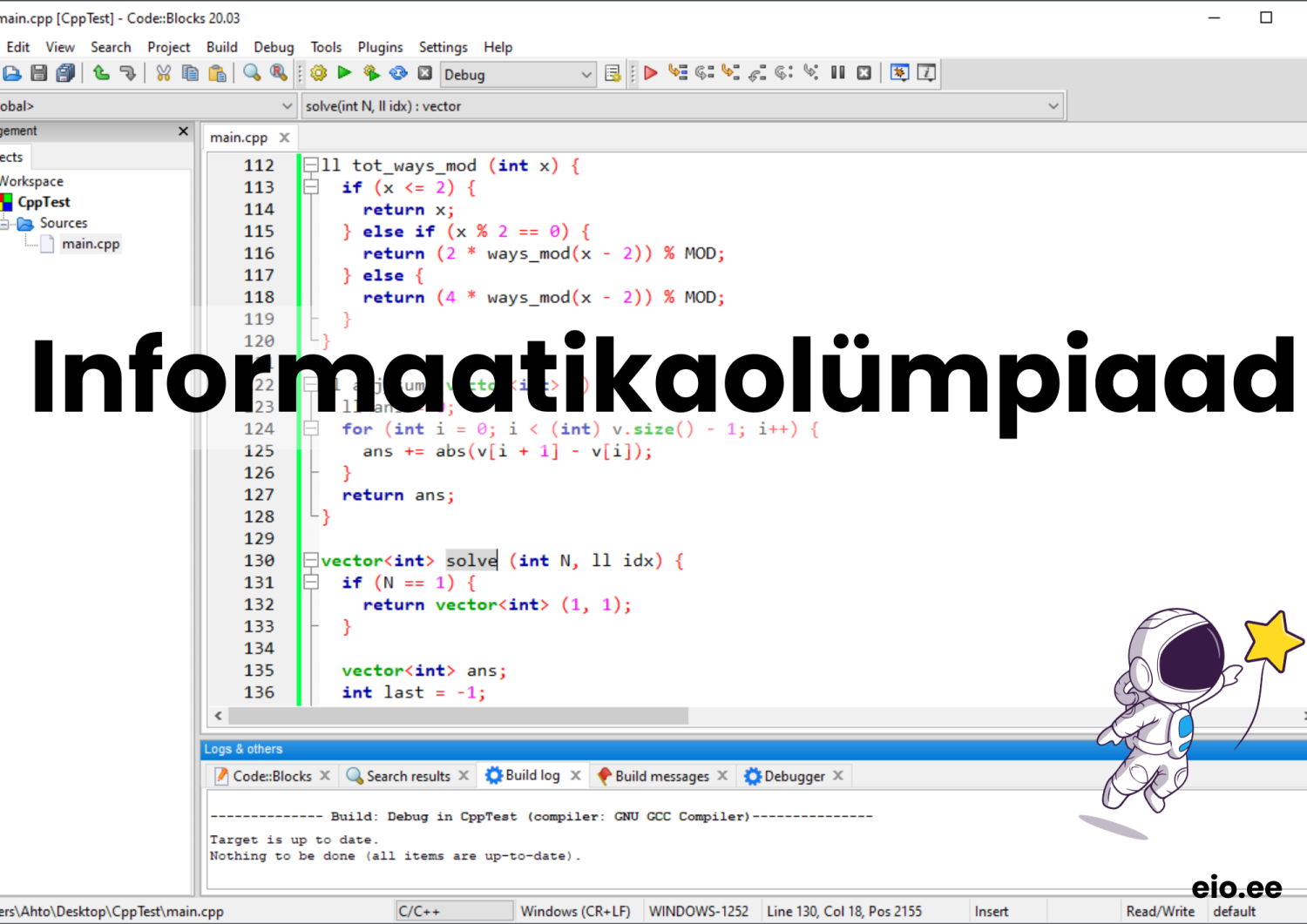1307x924 pixels.
Task: Open the debugger Various info icon
Action: click(927, 73)
